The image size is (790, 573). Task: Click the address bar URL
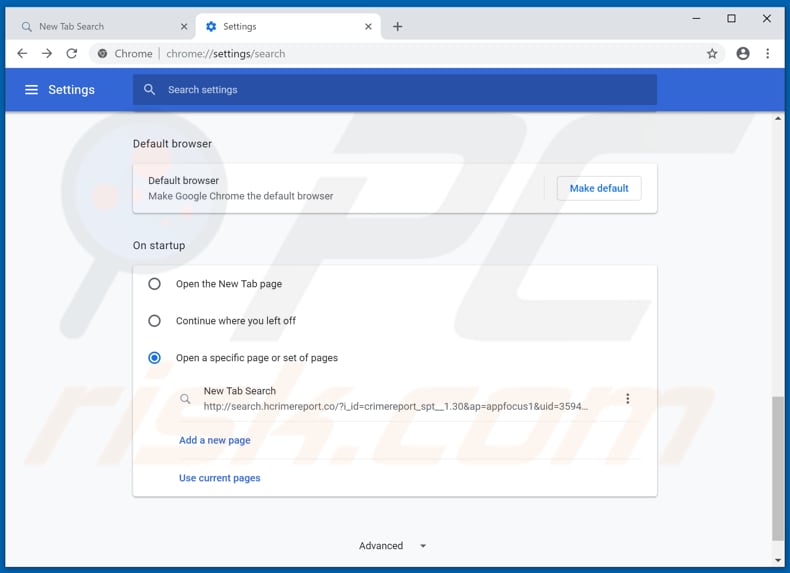coord(226,53)
